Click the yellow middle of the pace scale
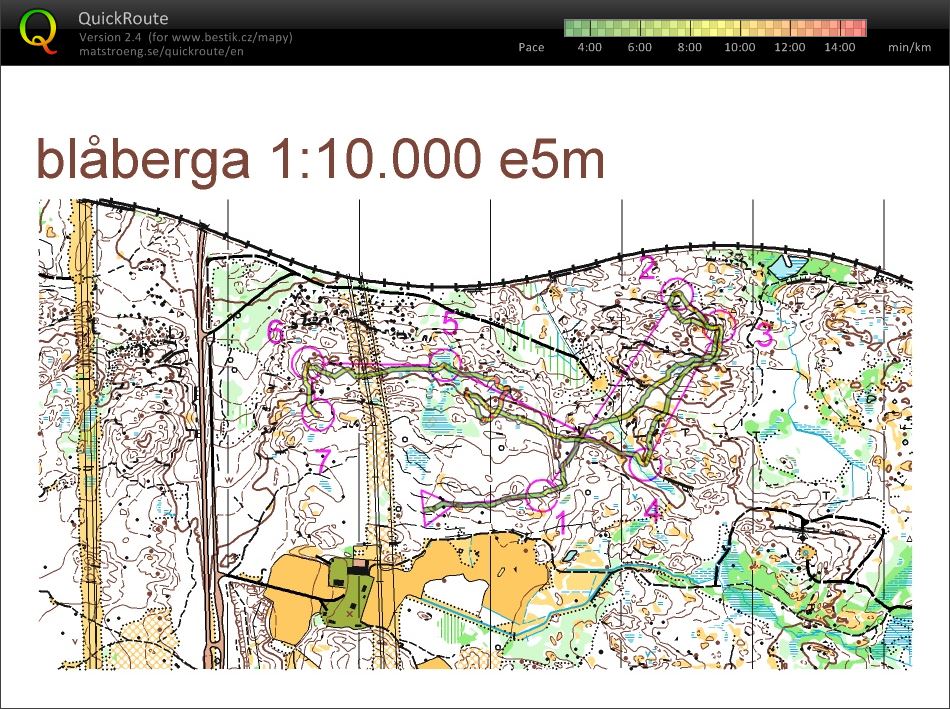 coord(715,28)
